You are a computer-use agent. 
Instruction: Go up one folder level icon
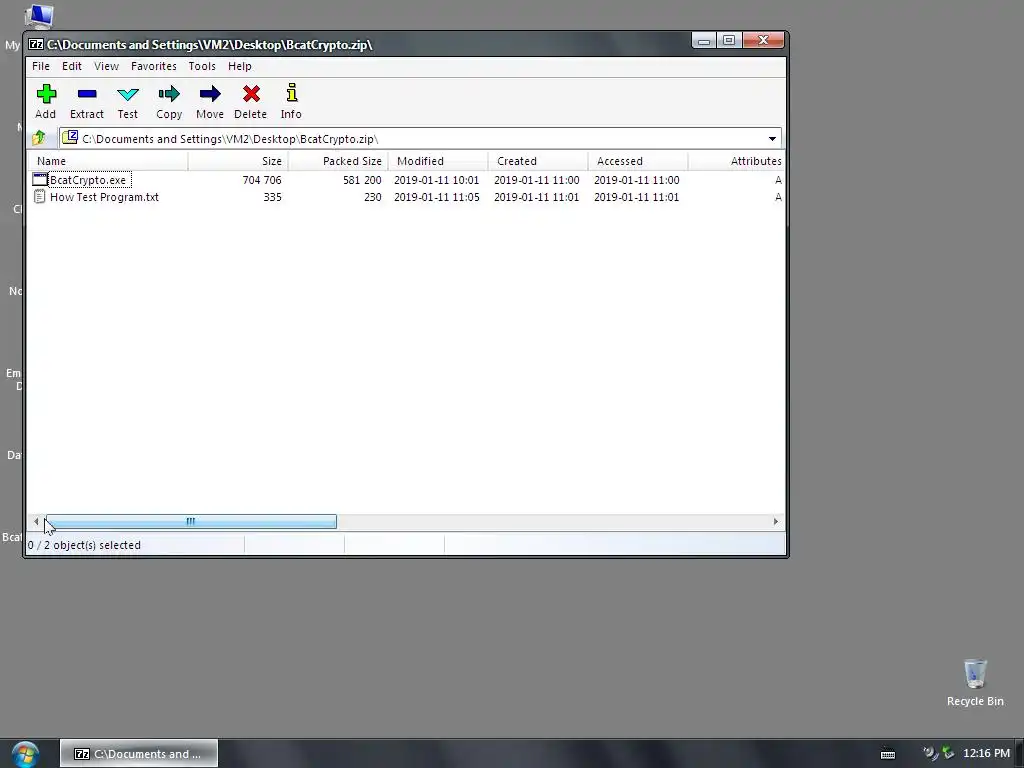pos(39,138)
